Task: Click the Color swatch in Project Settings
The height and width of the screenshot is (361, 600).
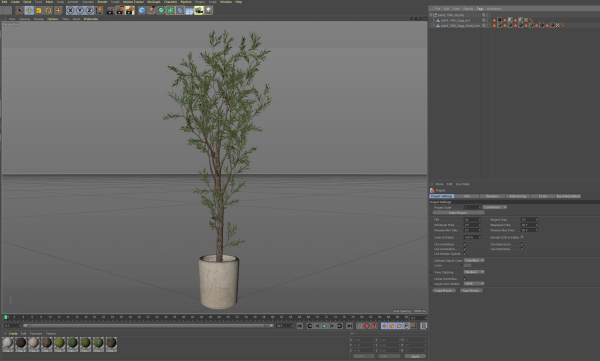Action: [468, 265]
